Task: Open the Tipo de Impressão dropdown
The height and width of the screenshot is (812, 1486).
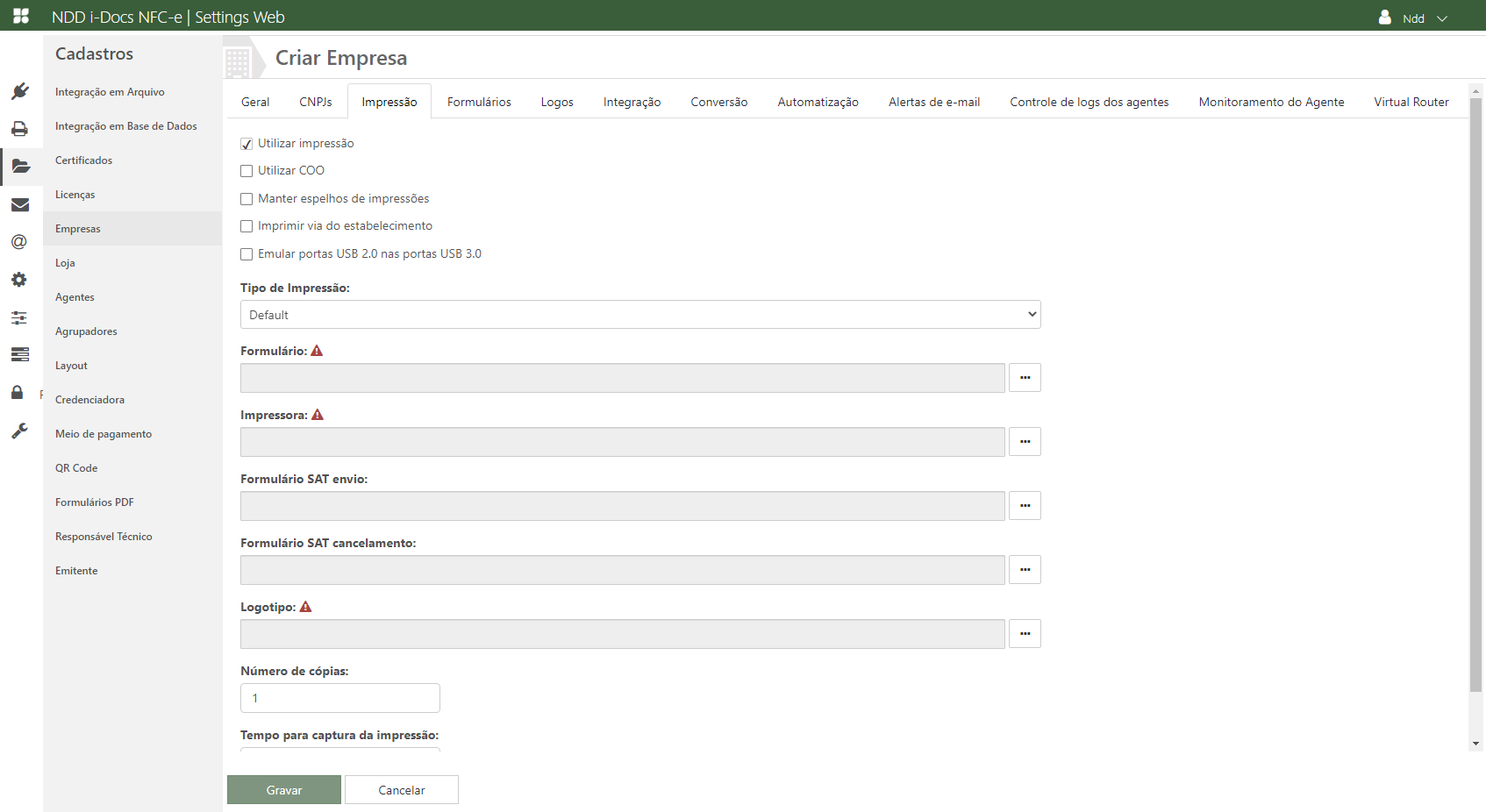Action: pyautogui.click(x=639, y=315)
